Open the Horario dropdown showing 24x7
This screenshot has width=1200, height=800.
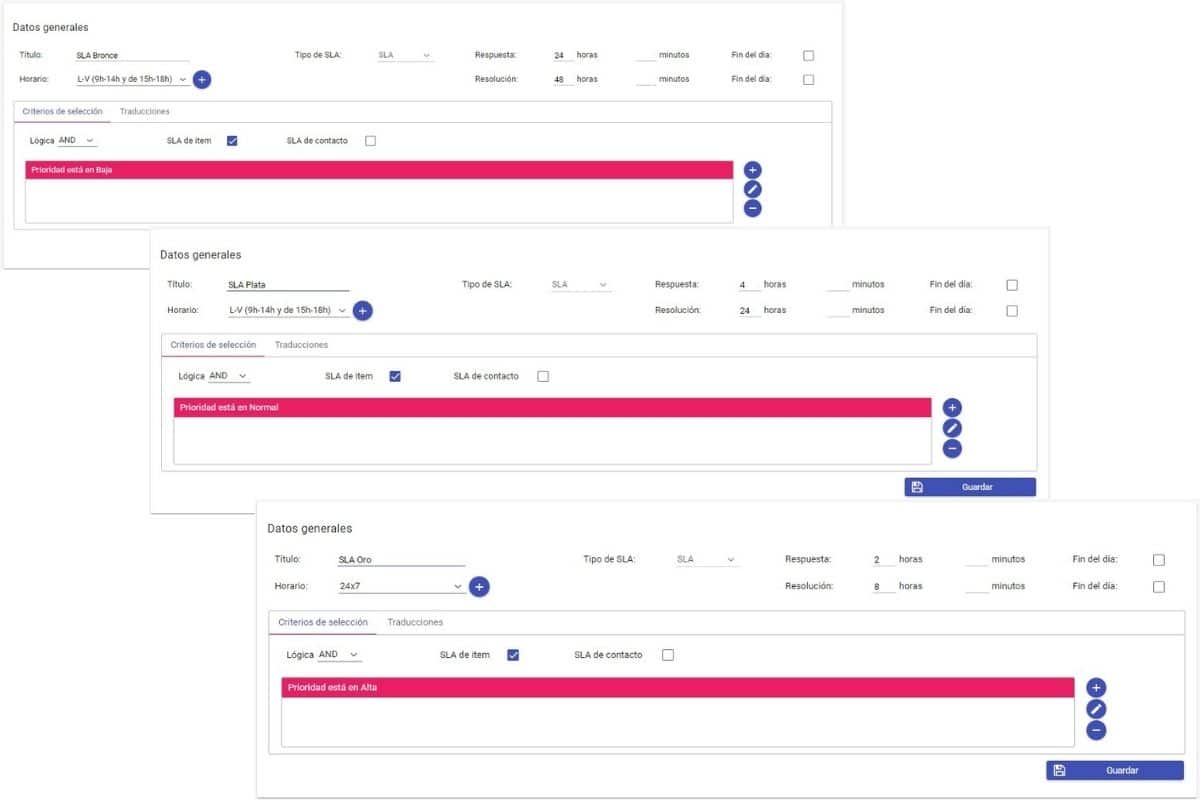coord(400,587)
